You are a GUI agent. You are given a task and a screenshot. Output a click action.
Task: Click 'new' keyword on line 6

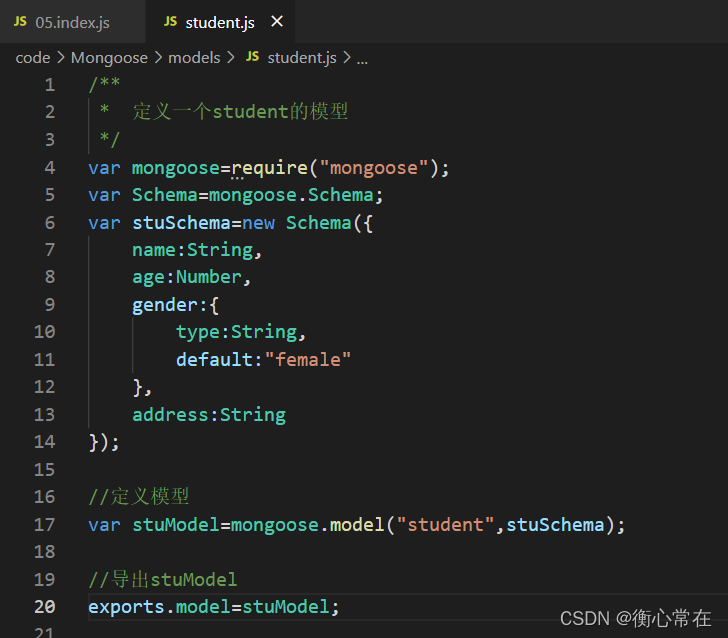[258, 223]
